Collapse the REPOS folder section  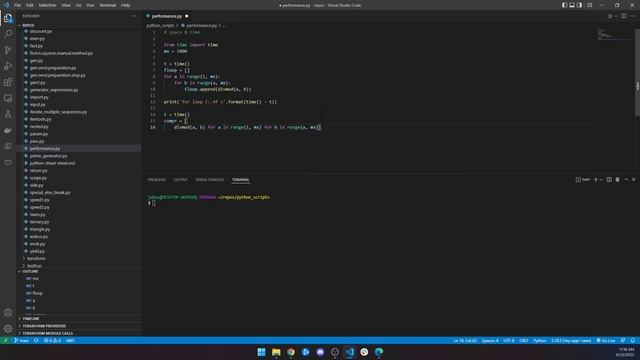click(x=28, y=25)
